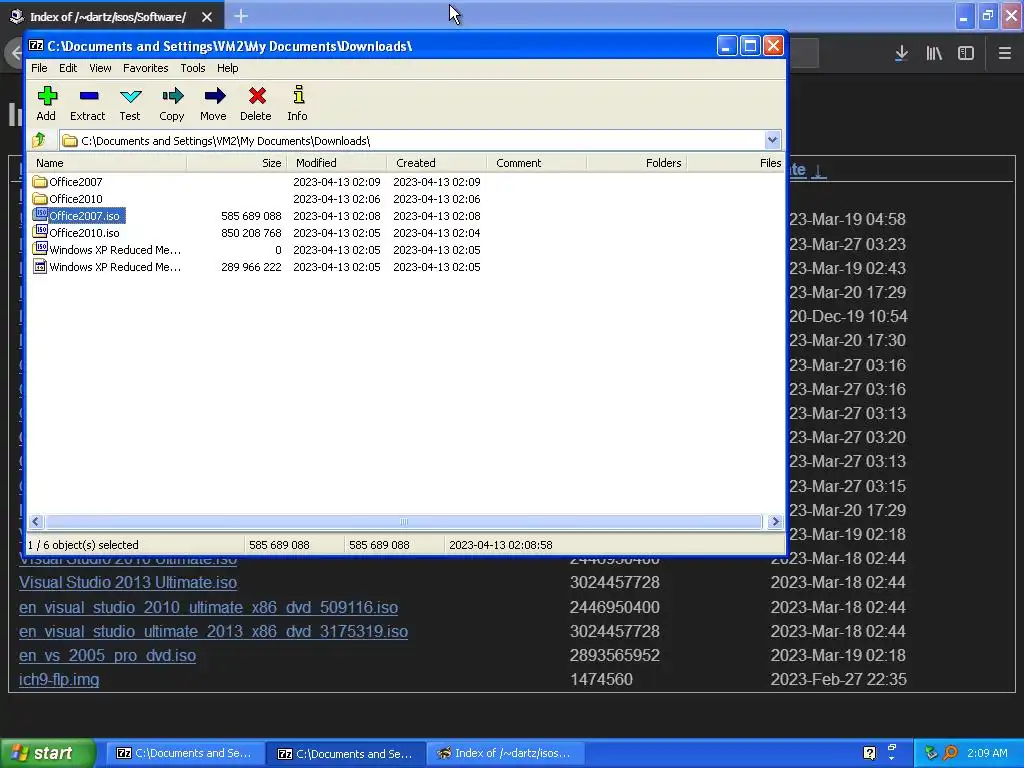Viewport: 1024px width, 768px height.
Task: Open the address path dropdown arrow
Action: (x=772, y=140)
